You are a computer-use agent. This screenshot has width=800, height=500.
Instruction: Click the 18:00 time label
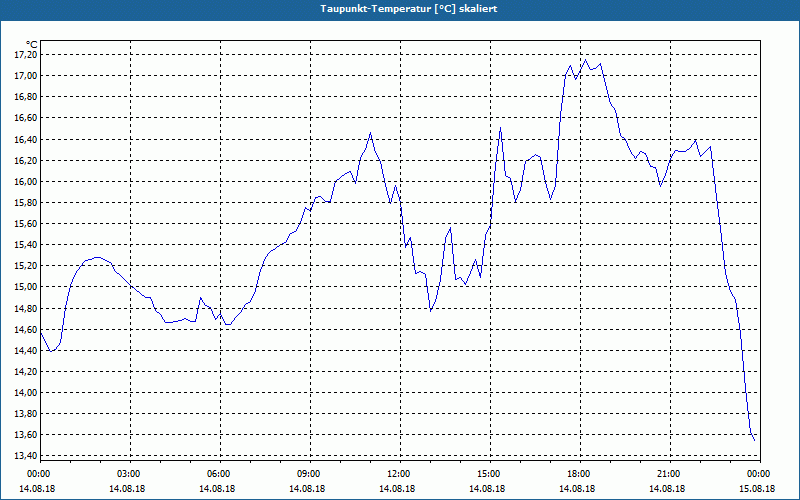(580, 474)
